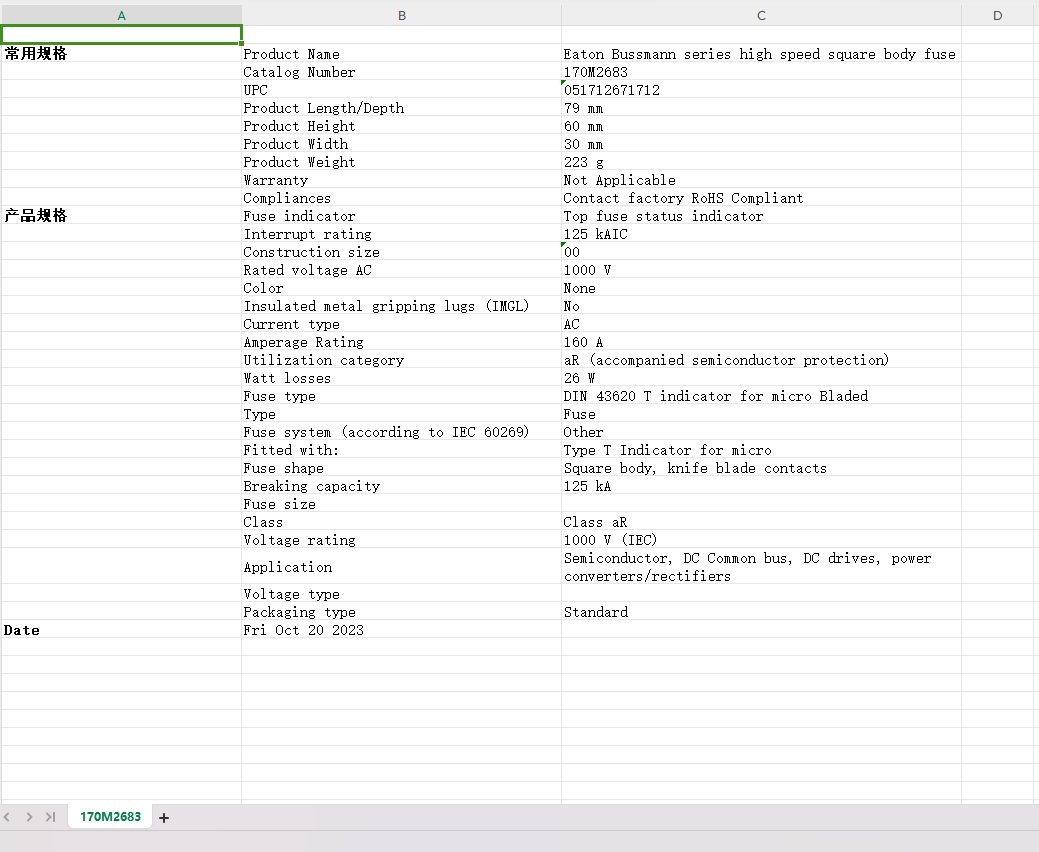The width and height of the screenshot is (1039, 852).
Task: Click Type T Indicator for micro cell
Action: coord(761,449)
